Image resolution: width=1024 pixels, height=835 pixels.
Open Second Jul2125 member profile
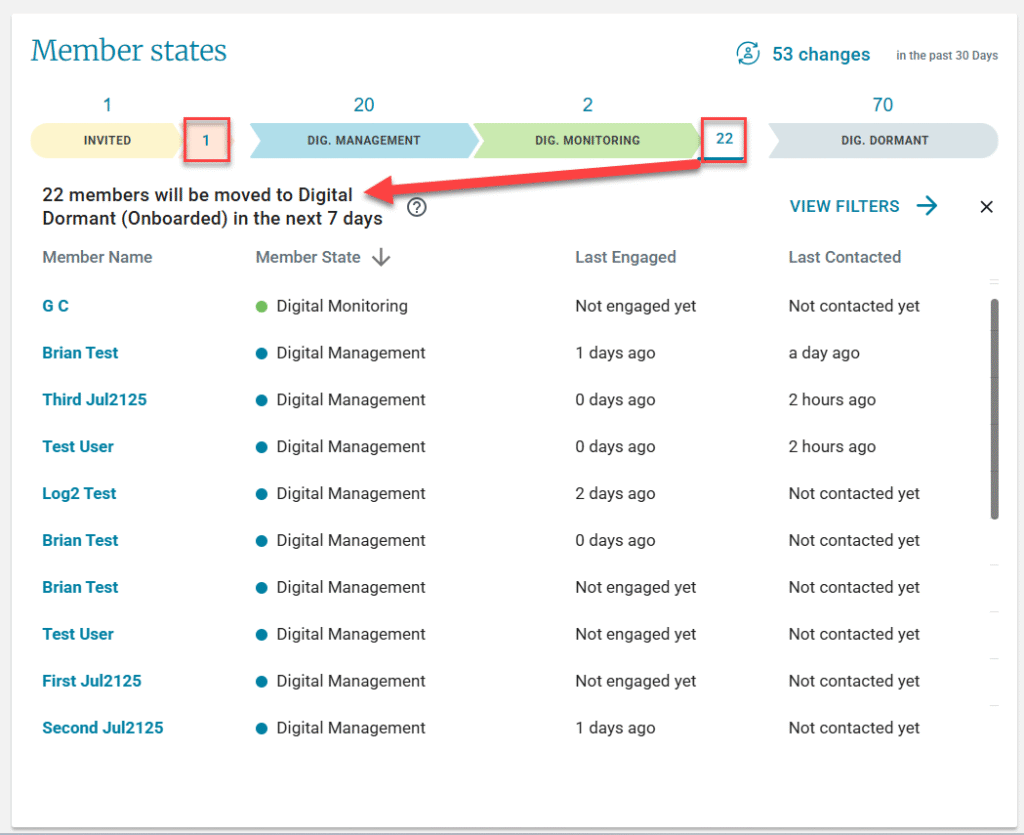(102, 727)
